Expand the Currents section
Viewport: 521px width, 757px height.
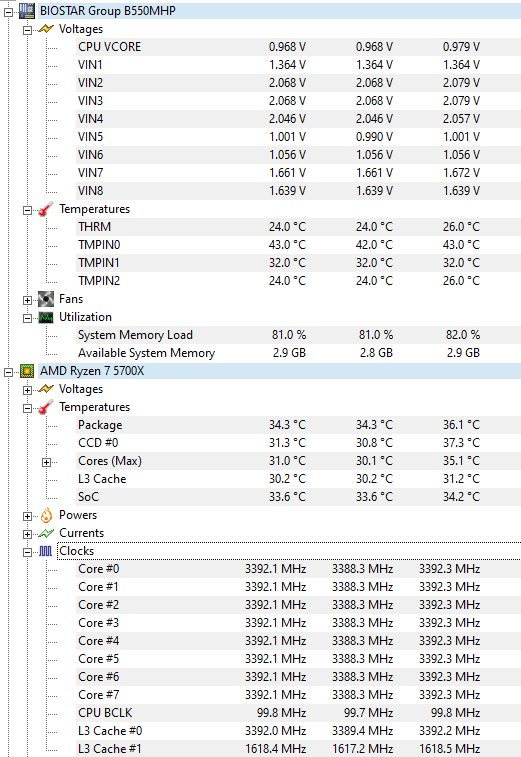[x=27, y=534]
